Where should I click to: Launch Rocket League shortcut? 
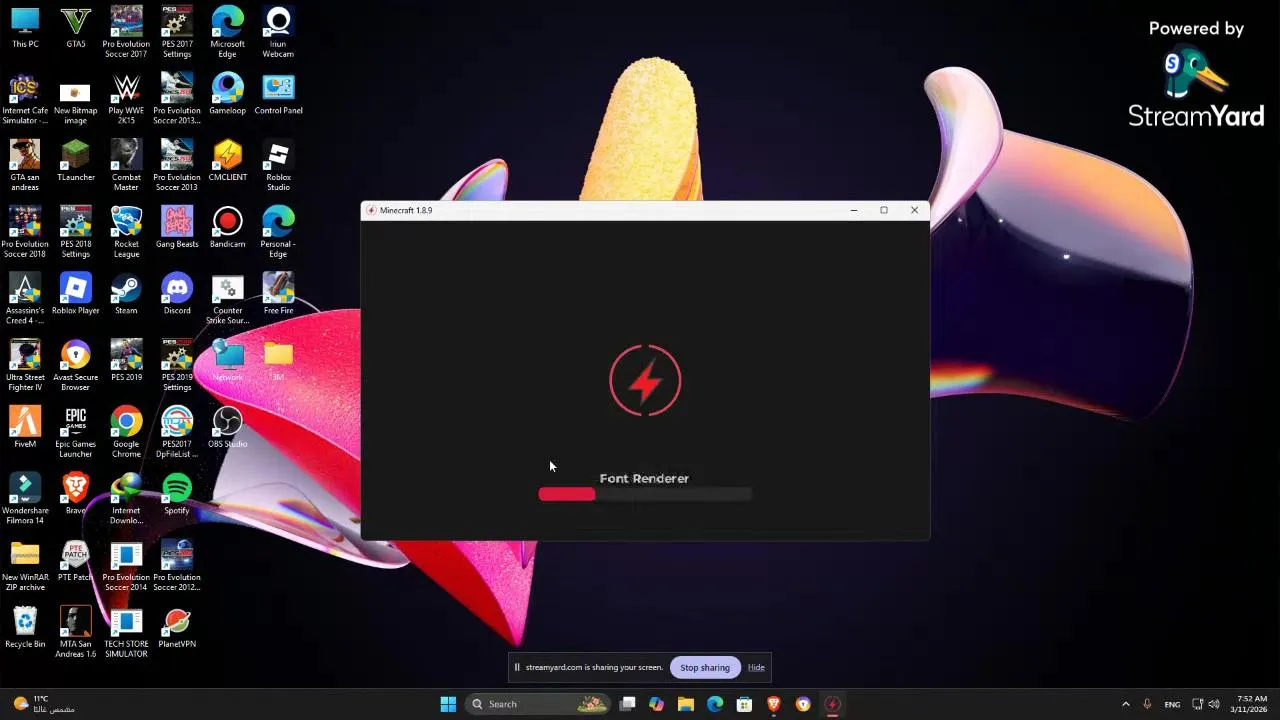tap(126, 232)
